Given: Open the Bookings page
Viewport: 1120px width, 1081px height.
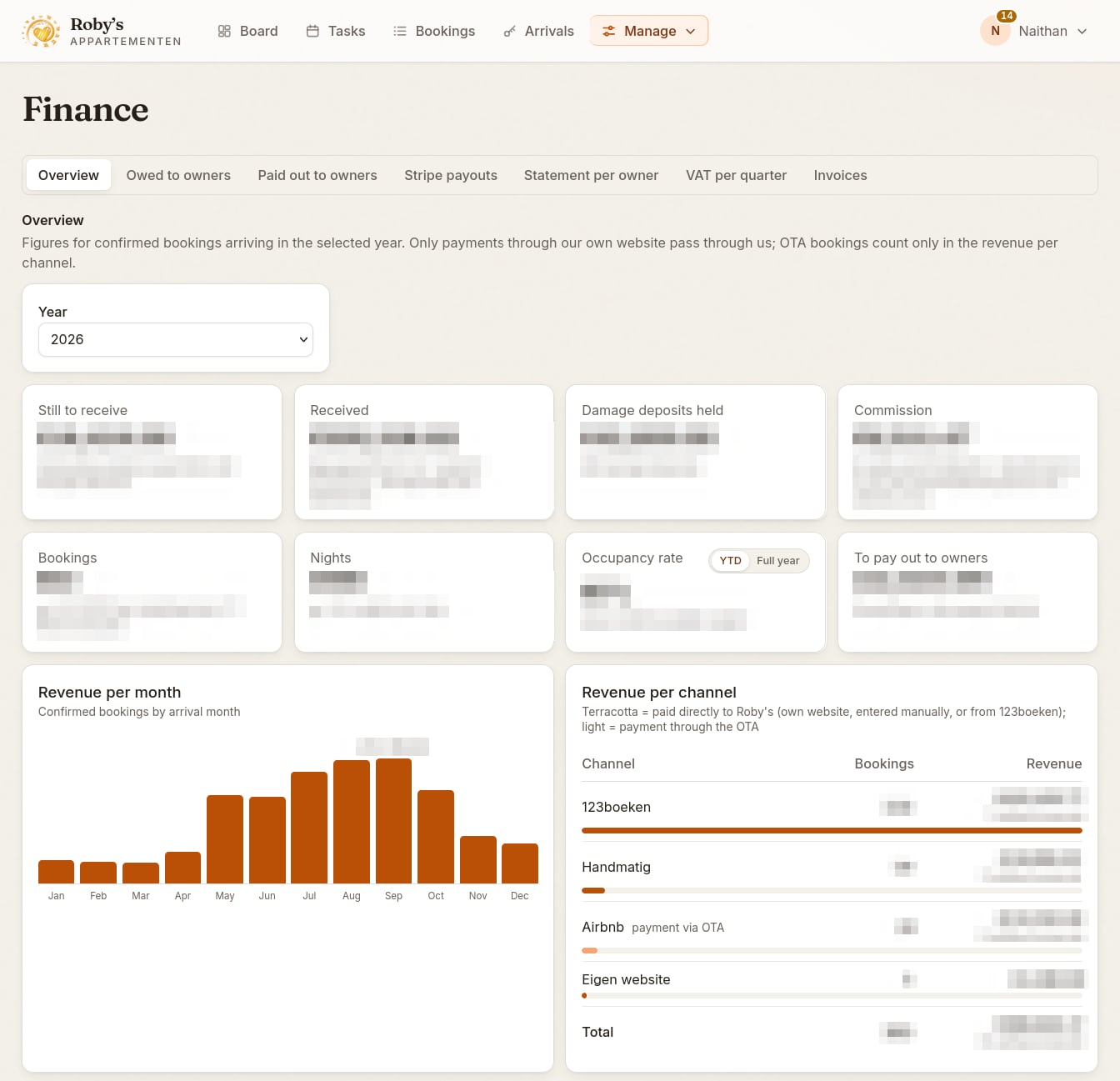Looking at the screenshot, I should coord(434,31).
